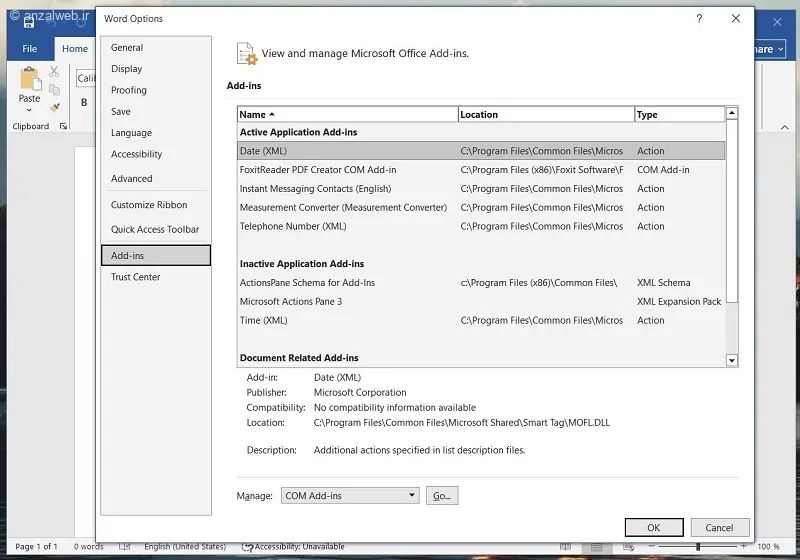Open the File tab in Word
Viewport: 800px width, 560px height.
pyautogui.click(x=30, y=49)
